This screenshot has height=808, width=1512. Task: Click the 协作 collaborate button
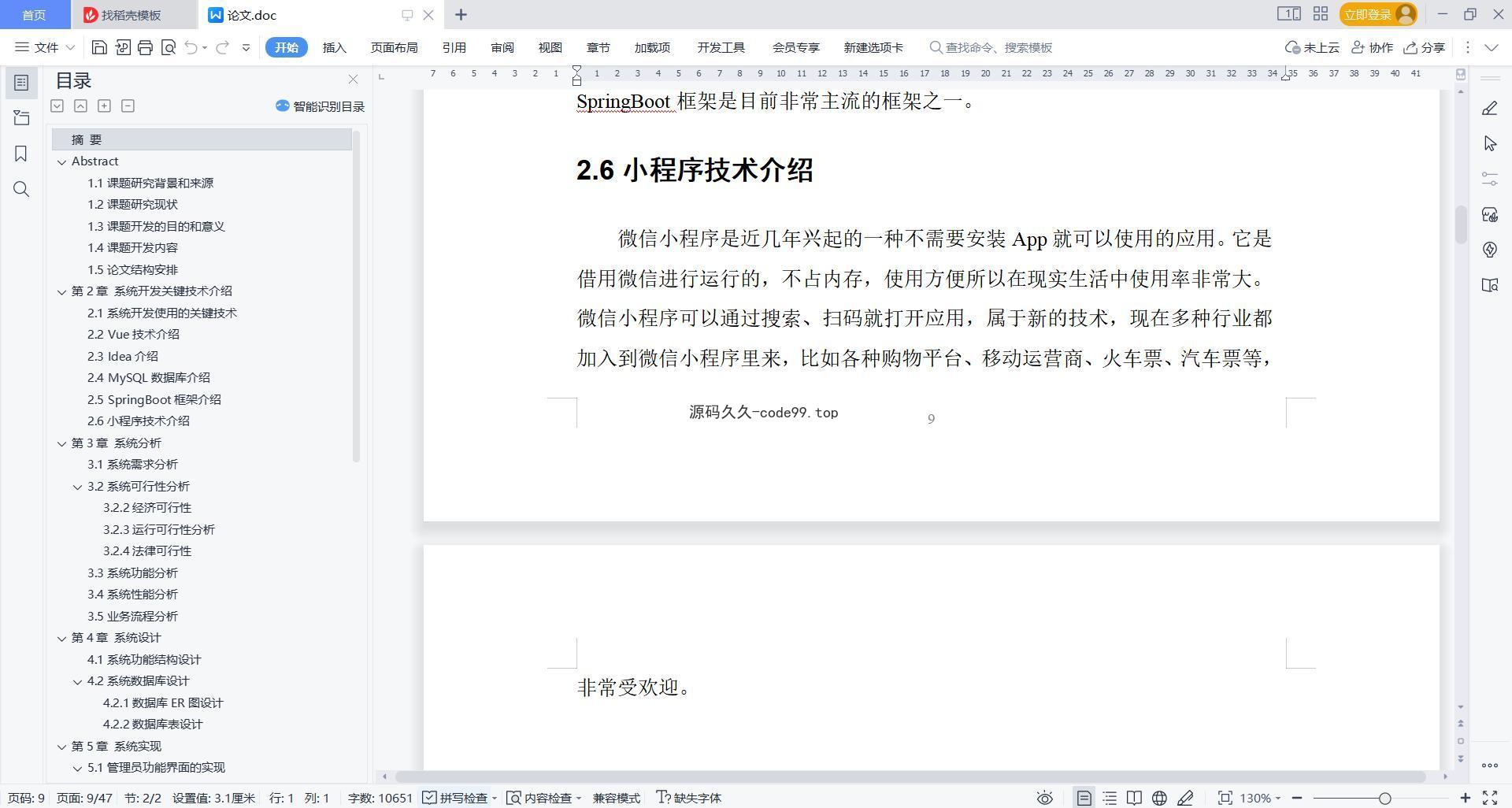[x=1372, y=47]
